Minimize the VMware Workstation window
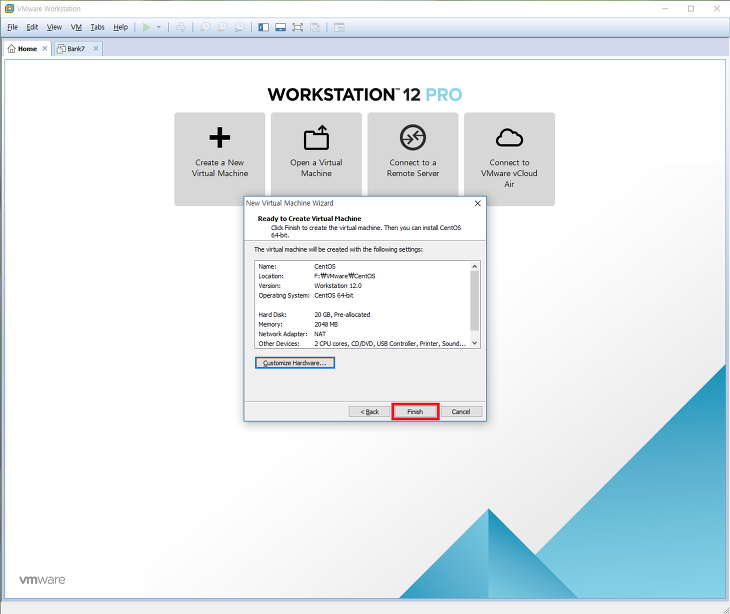The image size is (730, 614). pos(665,8)
